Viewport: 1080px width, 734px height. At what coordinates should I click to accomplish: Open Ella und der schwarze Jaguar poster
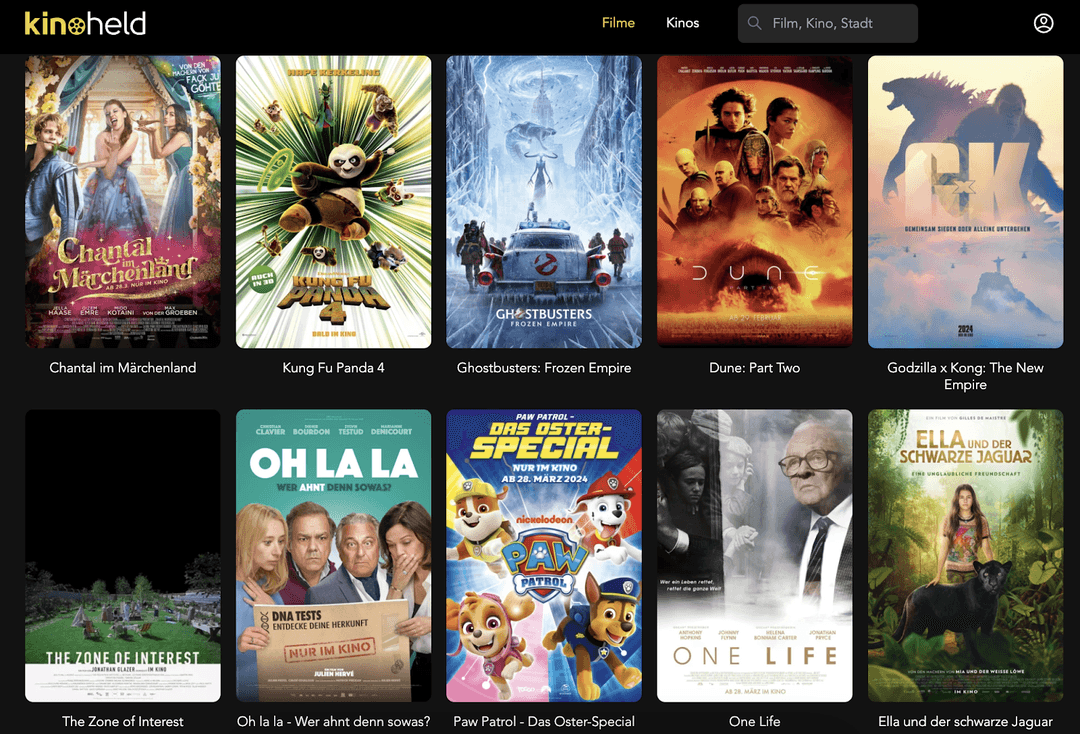966,556
